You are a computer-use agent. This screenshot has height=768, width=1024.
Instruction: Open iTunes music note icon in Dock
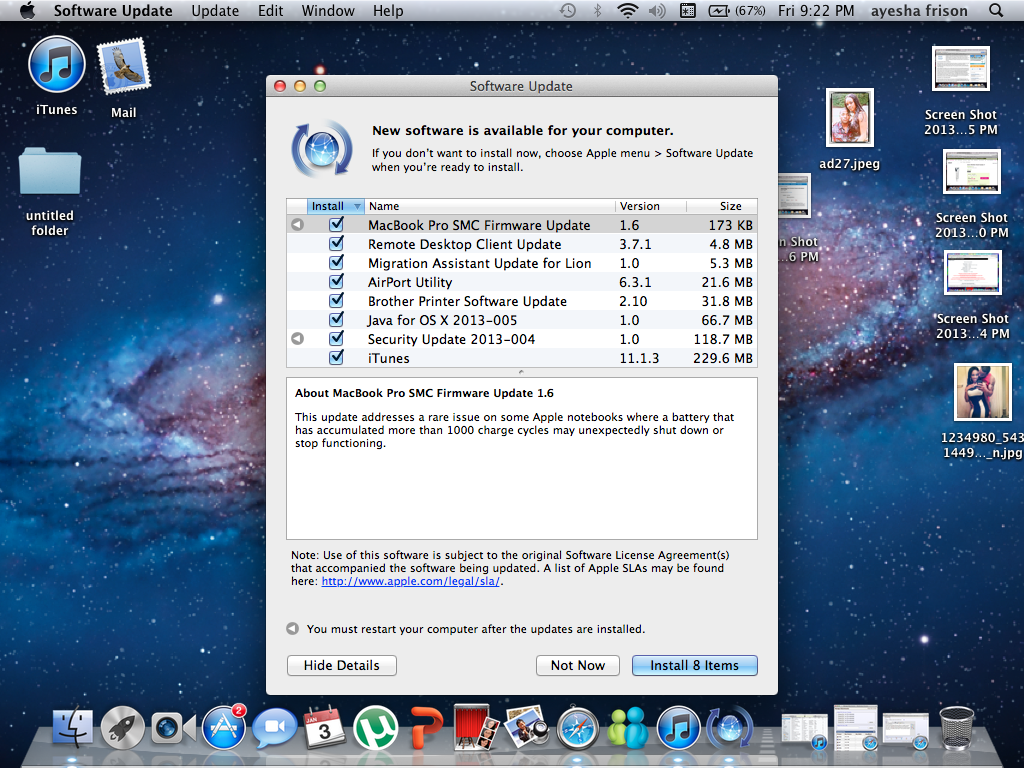[678, 727]
